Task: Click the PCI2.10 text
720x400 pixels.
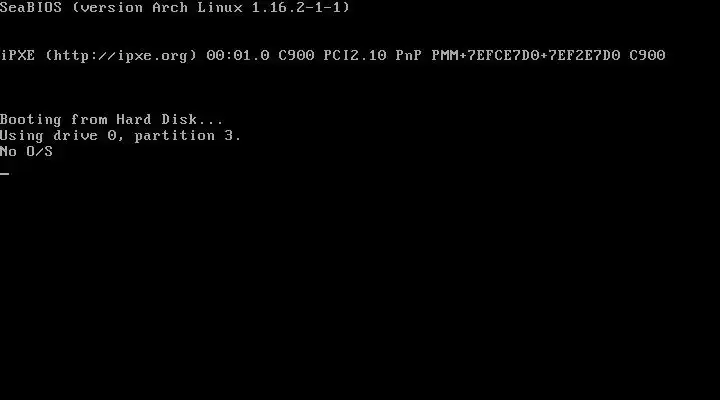Action: (x=354, y=56)
